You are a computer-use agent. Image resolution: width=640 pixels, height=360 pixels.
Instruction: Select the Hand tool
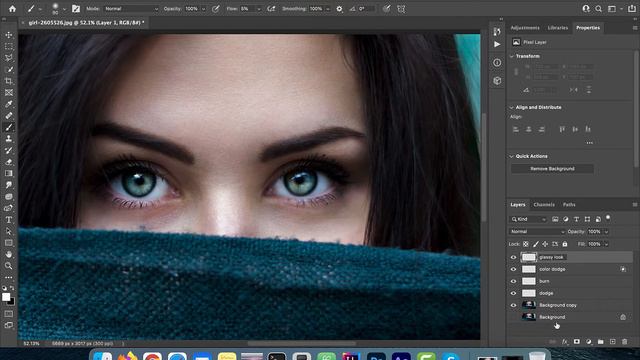(x=9, y=254)
